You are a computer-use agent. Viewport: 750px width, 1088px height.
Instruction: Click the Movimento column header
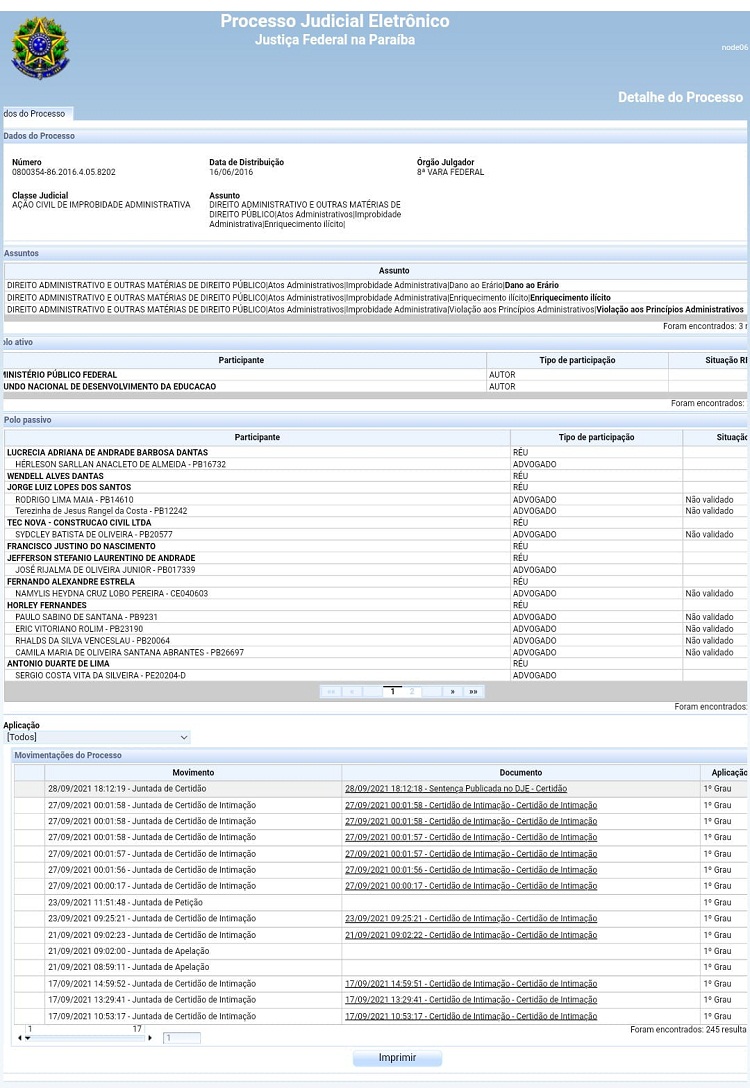tap(193, 773)
